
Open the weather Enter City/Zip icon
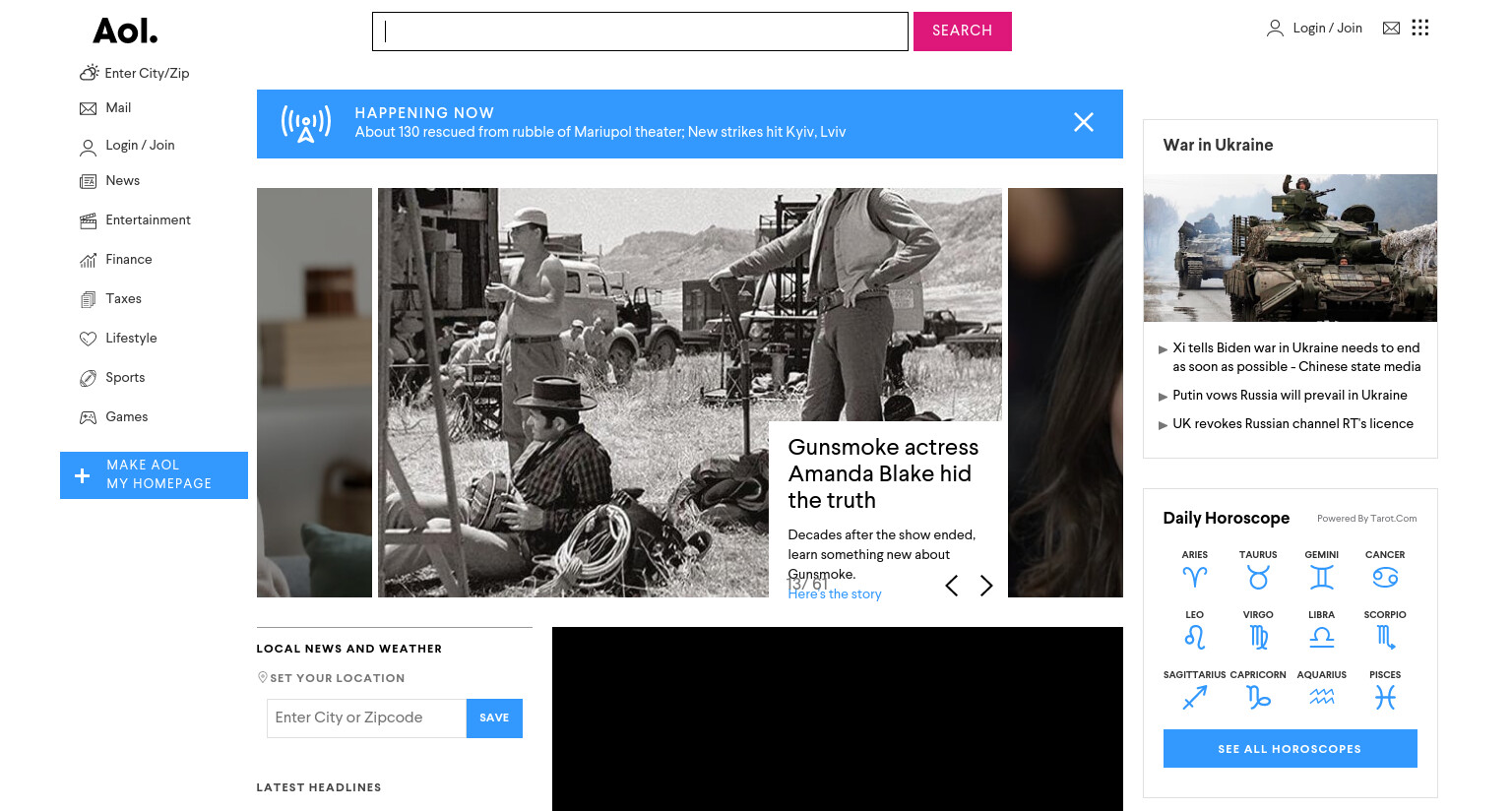tap(89, 73)
